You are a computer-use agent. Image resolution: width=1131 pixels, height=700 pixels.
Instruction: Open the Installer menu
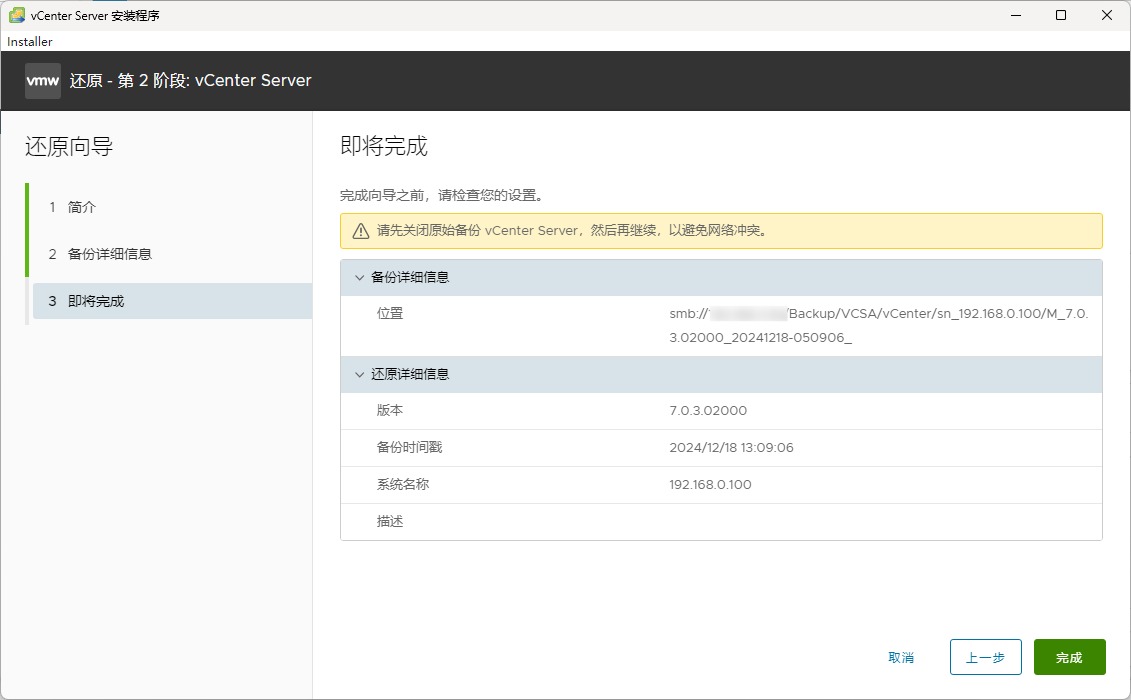click(30, 42)
